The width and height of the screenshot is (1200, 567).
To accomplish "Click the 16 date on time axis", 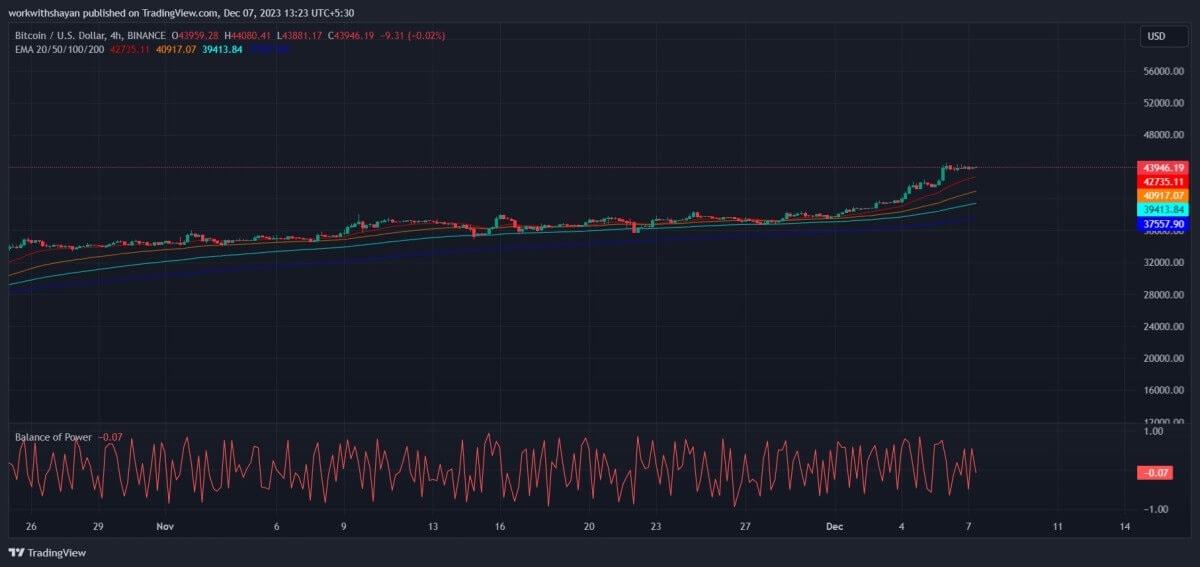I will [x=500, y=526].
